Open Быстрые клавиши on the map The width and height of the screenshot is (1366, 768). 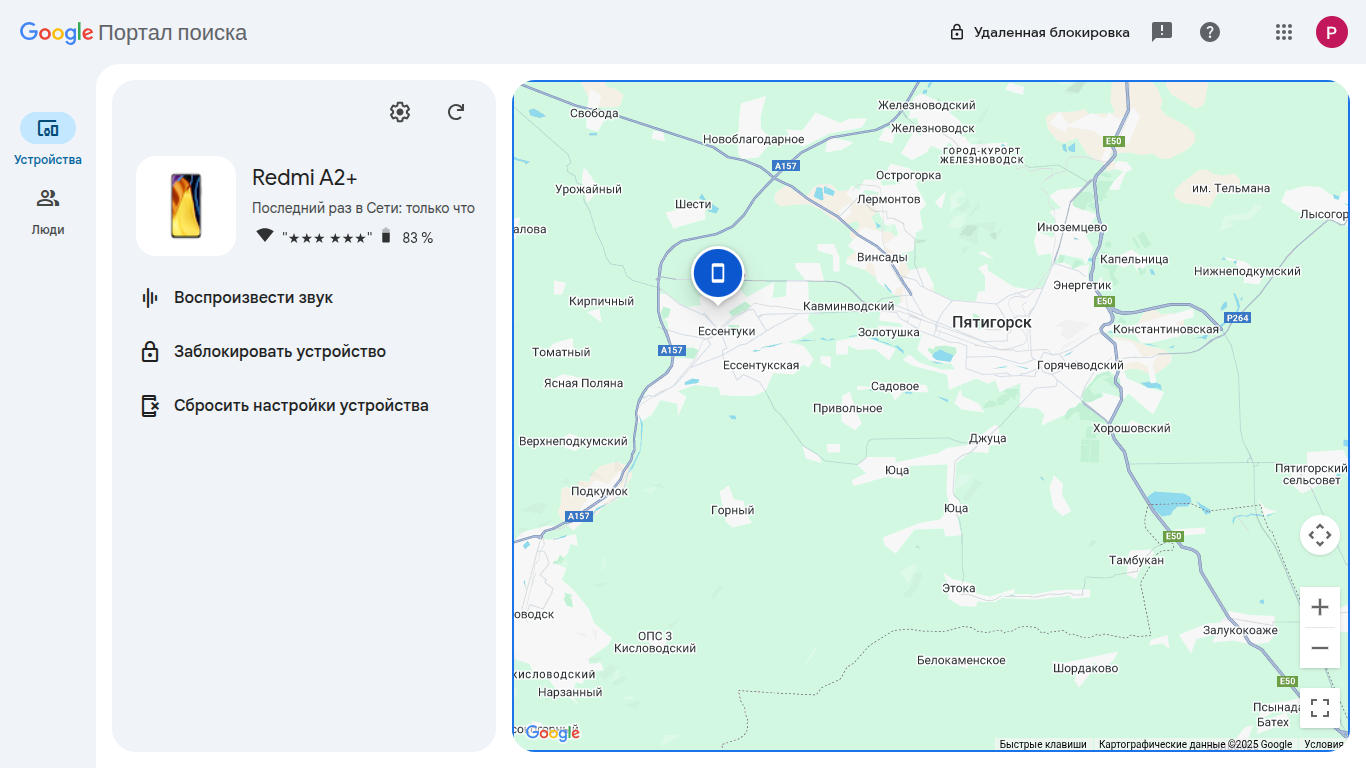[1043, 744]
